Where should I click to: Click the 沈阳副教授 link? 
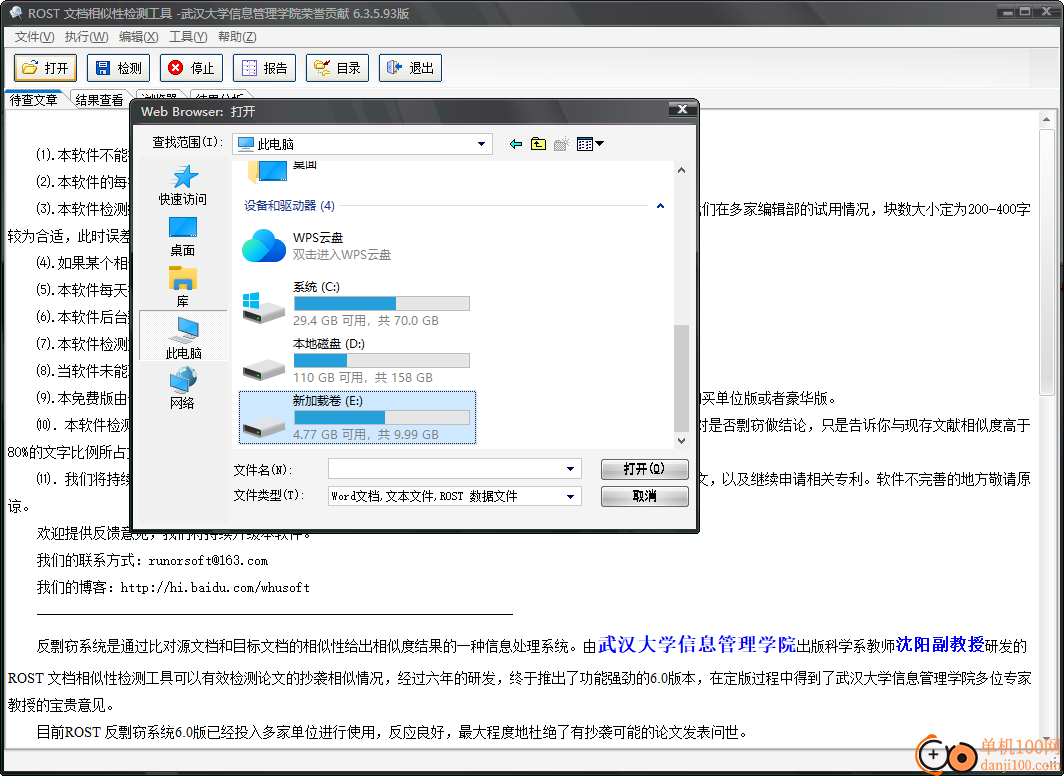click(x=940, y=644)
